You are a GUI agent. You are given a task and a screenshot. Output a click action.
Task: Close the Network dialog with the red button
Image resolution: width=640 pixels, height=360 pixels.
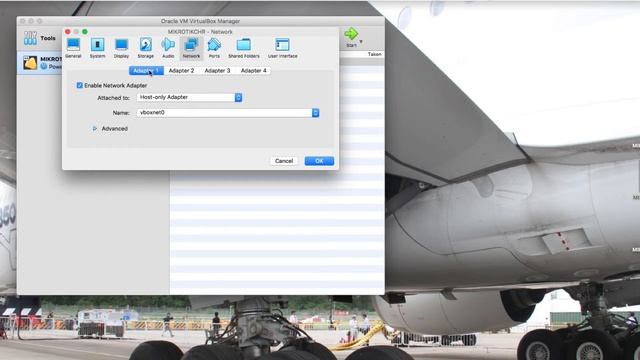68,32
